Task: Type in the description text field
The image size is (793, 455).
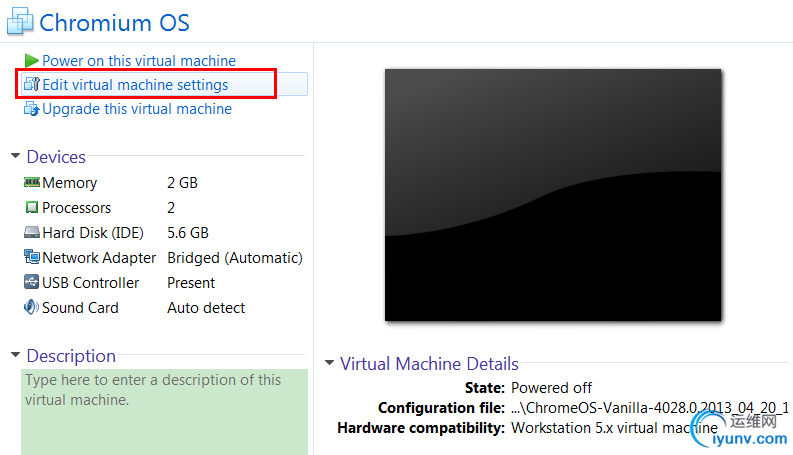Action: tap(165, 410)
